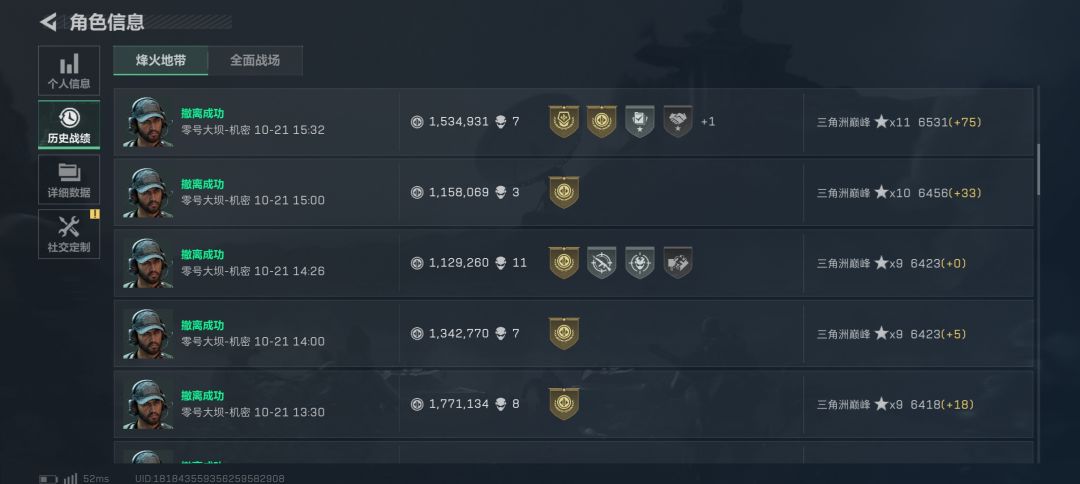This screenshot has width=1080, height=484.
Task: Click the back arrow beside 角色信息
Action: (x=48, y=22)
